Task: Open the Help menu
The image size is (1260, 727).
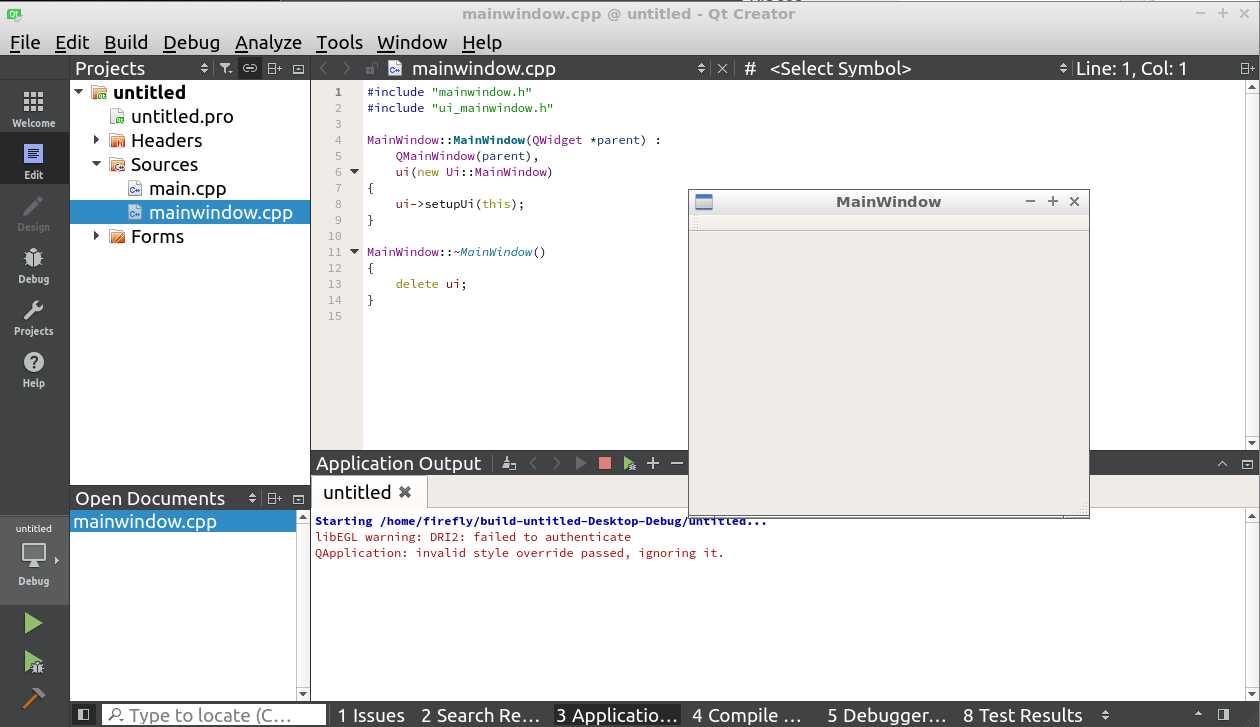Action: coord(482,42)
